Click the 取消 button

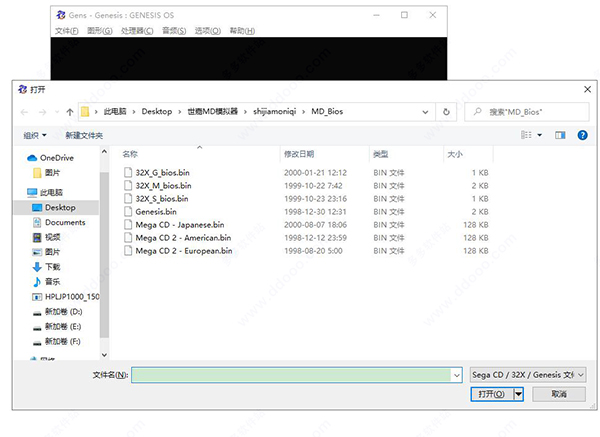[x=559, y=394]
